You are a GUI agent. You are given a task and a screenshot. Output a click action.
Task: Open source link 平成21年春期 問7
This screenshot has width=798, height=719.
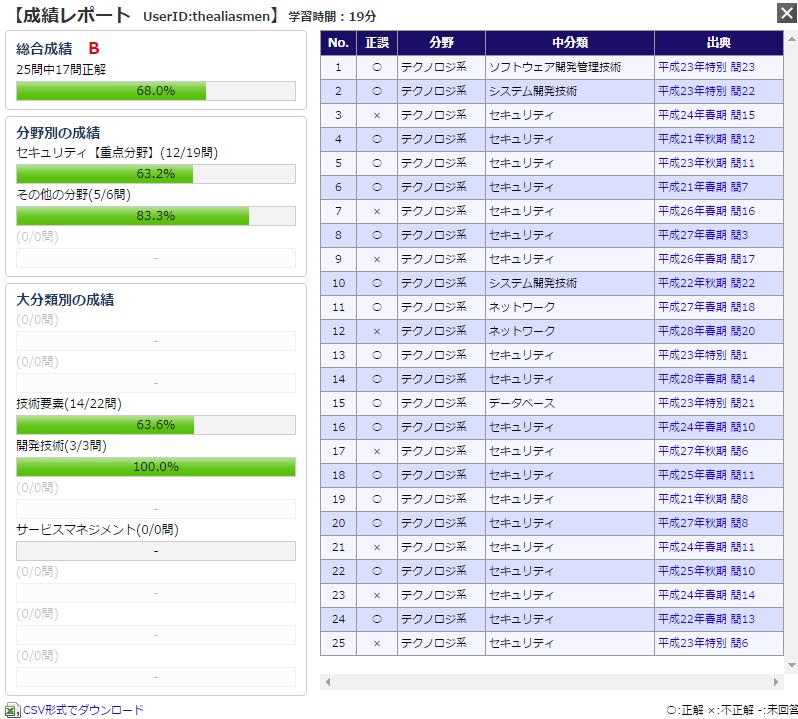[x=703, y=187]
